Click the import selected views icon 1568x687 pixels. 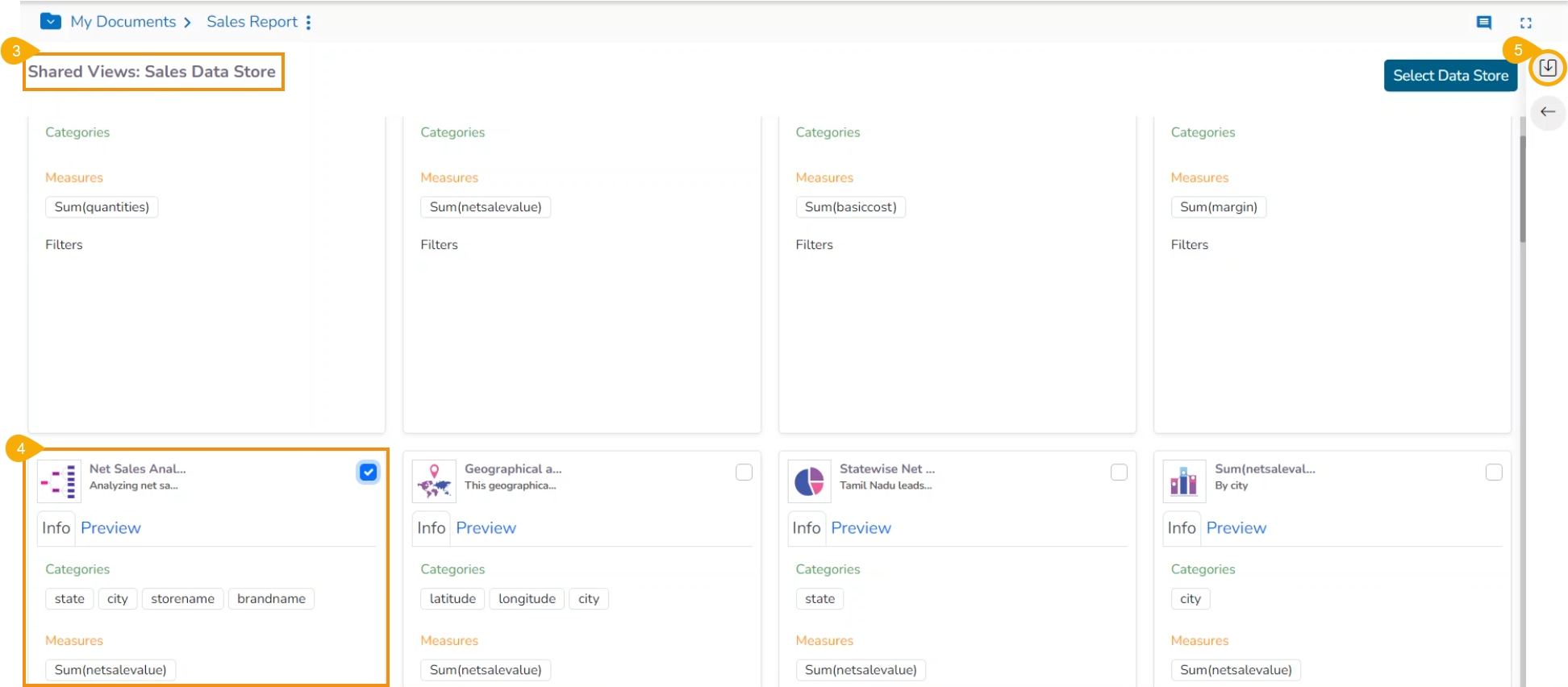tap(1547, 68)
